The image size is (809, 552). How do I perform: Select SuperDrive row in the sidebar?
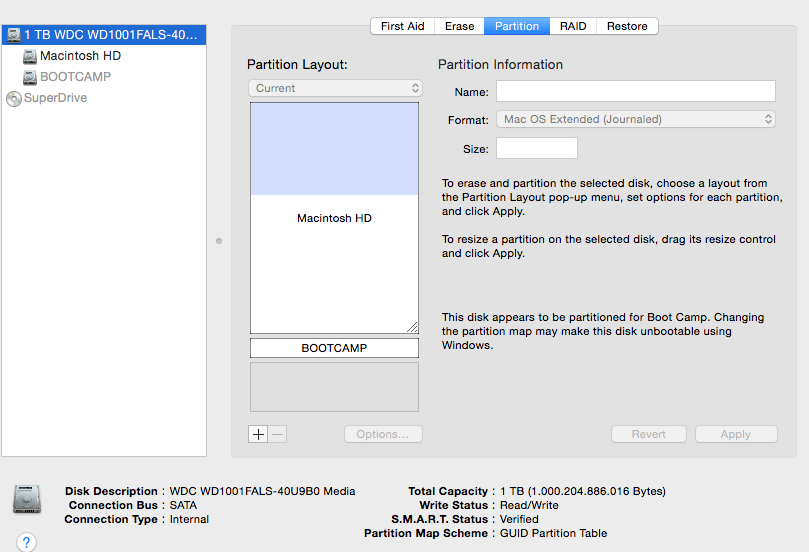pos(104,99)
